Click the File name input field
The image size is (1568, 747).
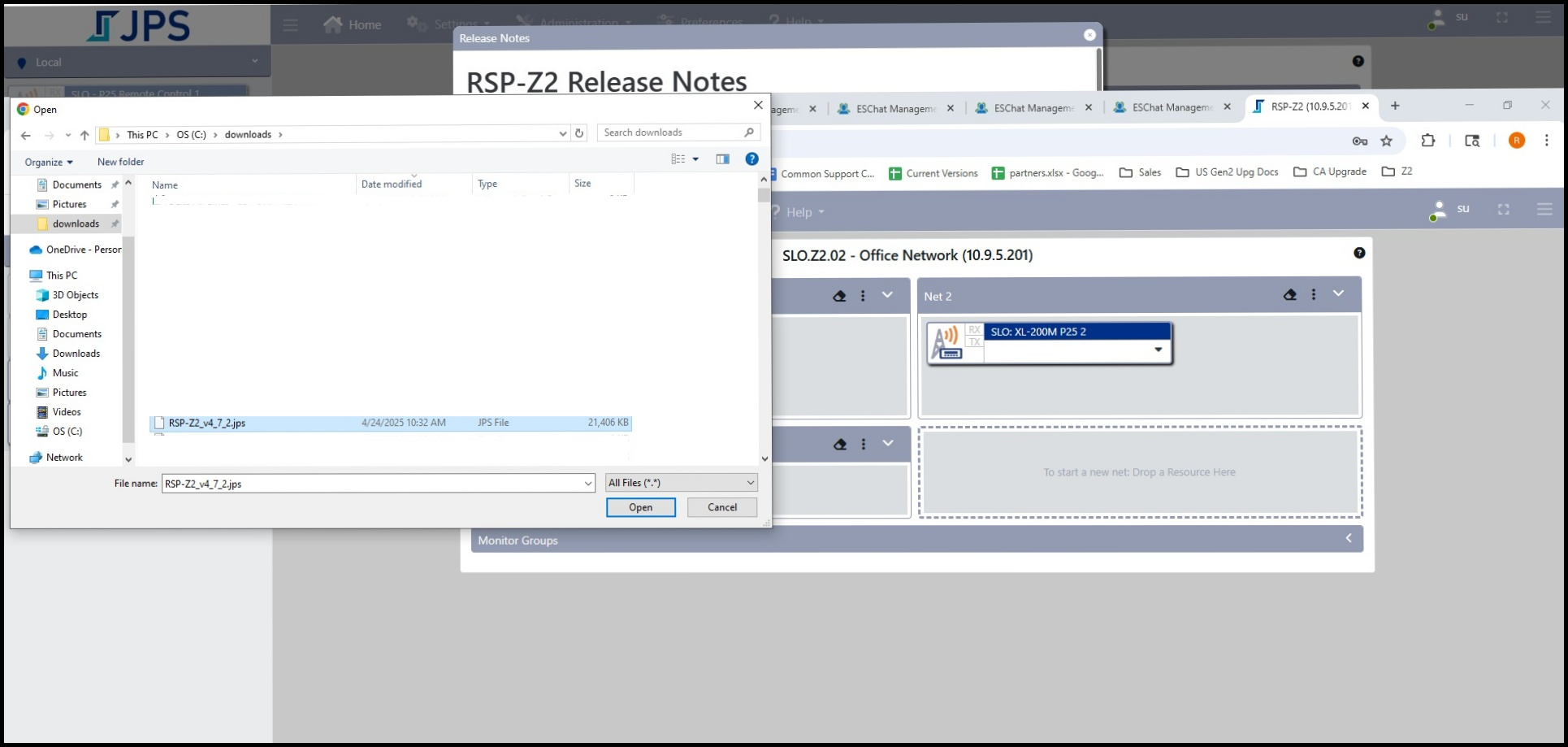(371, 484)
